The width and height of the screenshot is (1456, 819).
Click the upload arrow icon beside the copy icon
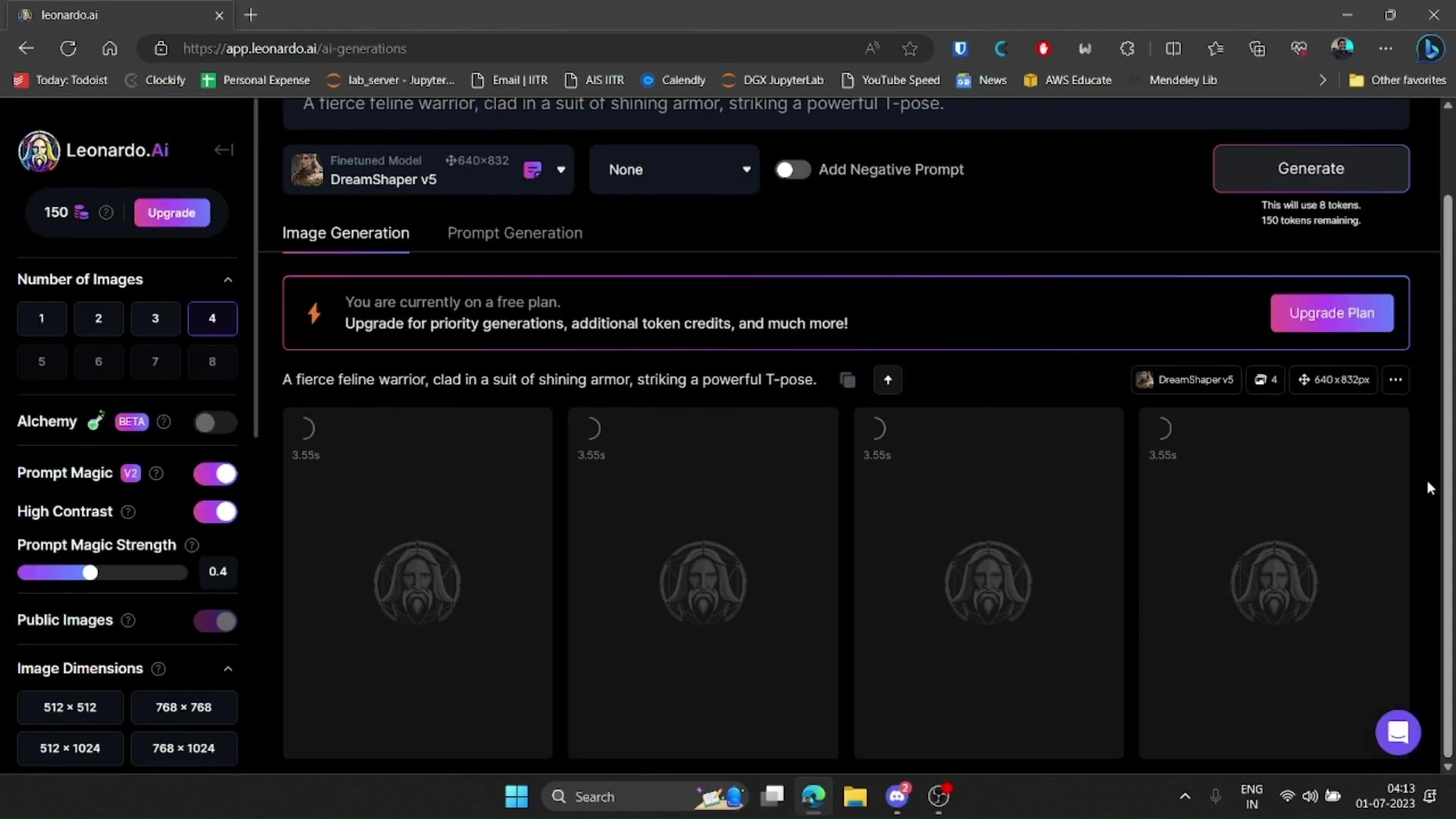tap(888, 380)
